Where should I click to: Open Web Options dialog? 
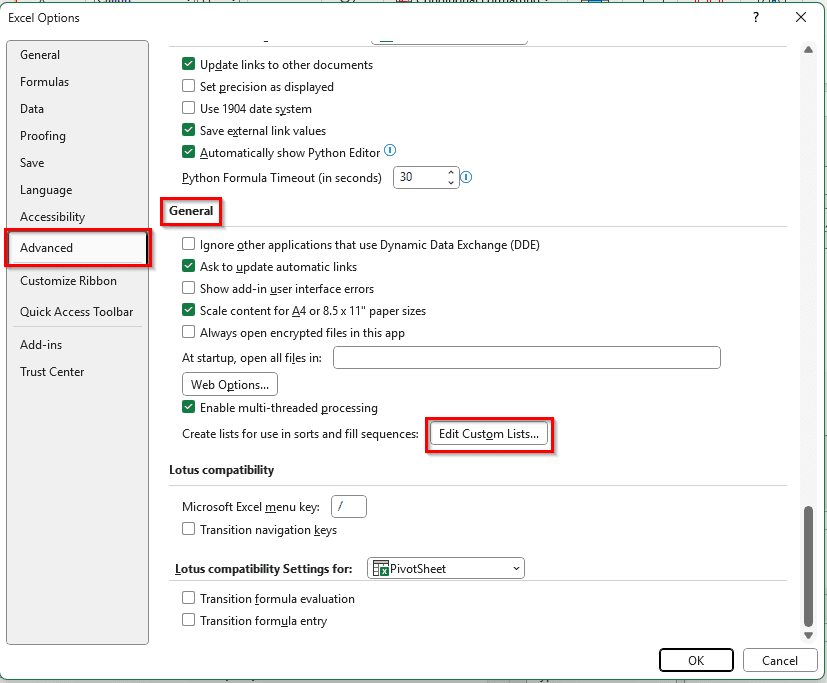point(230,384)
